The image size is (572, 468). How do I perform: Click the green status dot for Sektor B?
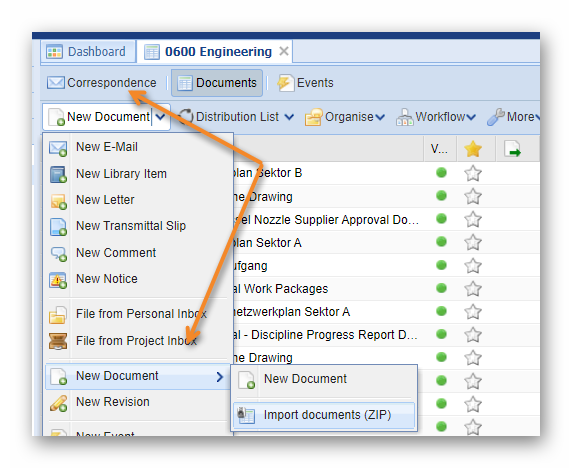[441, 173]
